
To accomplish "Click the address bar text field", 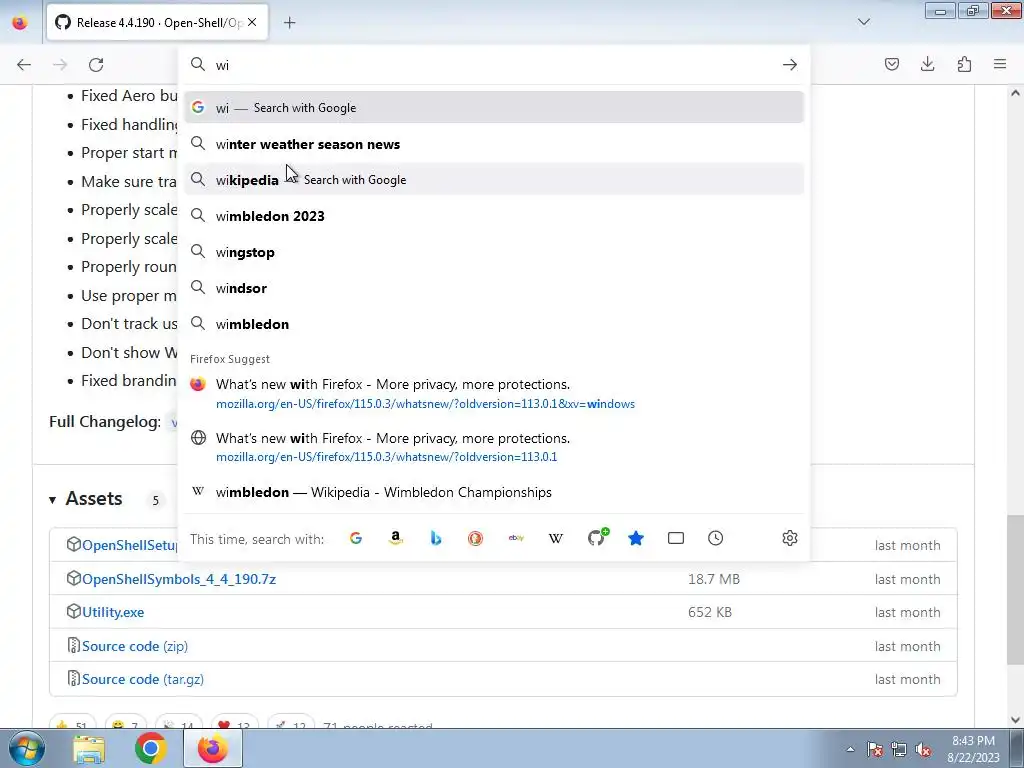I will 494,65.
